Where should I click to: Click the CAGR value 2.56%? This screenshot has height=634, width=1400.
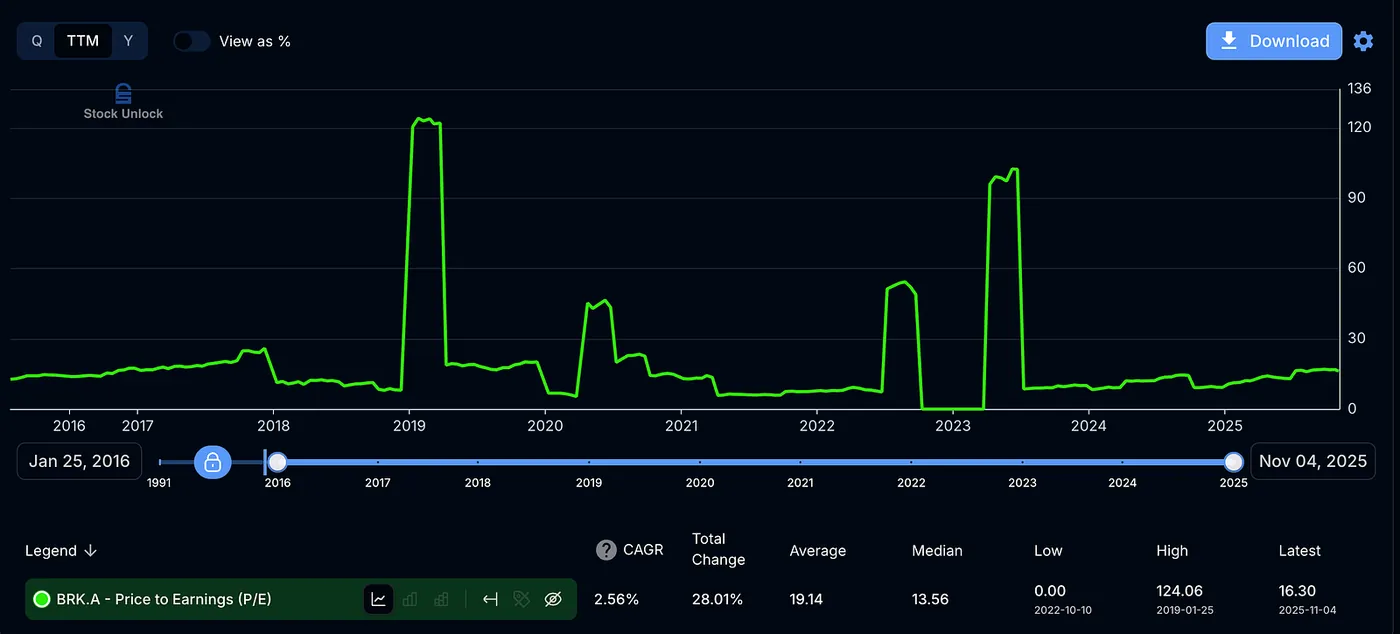point(616,599)
